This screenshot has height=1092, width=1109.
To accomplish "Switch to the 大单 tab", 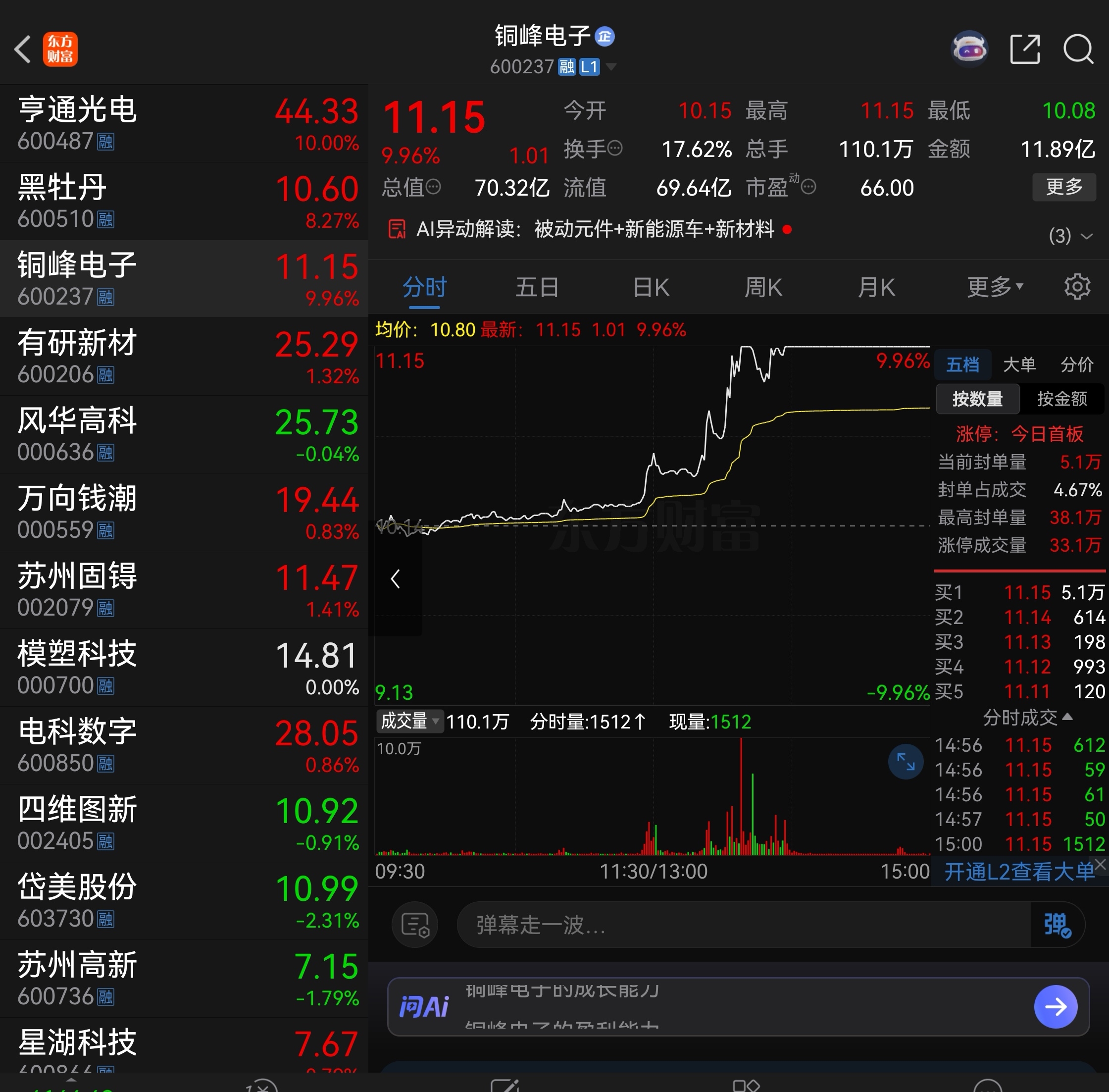I will [x=1019, y=364].
